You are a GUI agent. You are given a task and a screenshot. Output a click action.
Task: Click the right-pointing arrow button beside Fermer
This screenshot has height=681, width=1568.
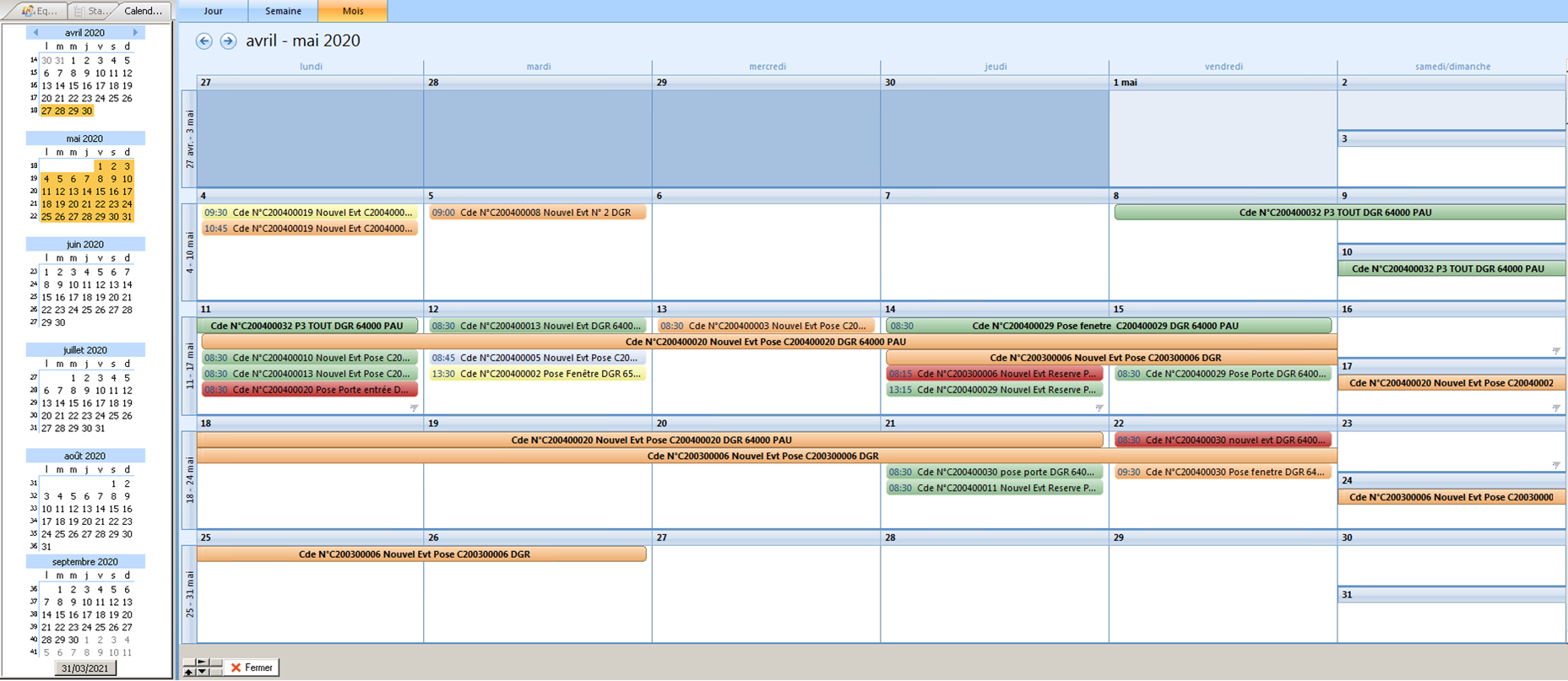[x=203, y=662]
